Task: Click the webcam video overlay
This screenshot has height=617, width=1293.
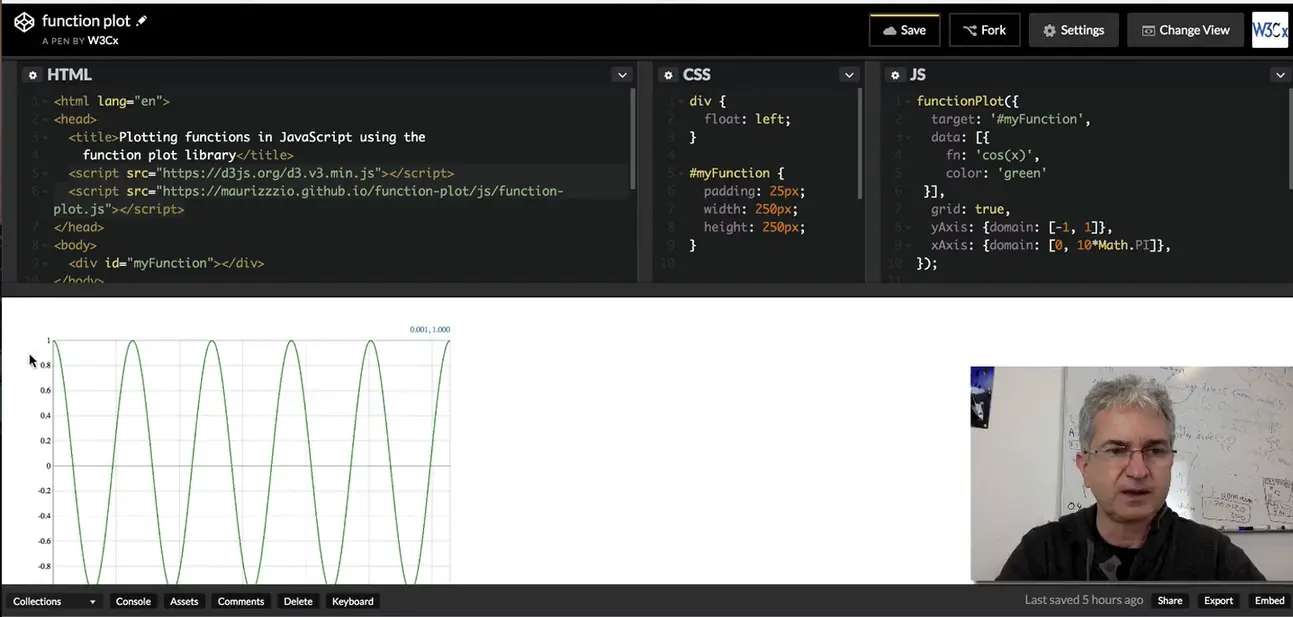Action: (1131, 474)
